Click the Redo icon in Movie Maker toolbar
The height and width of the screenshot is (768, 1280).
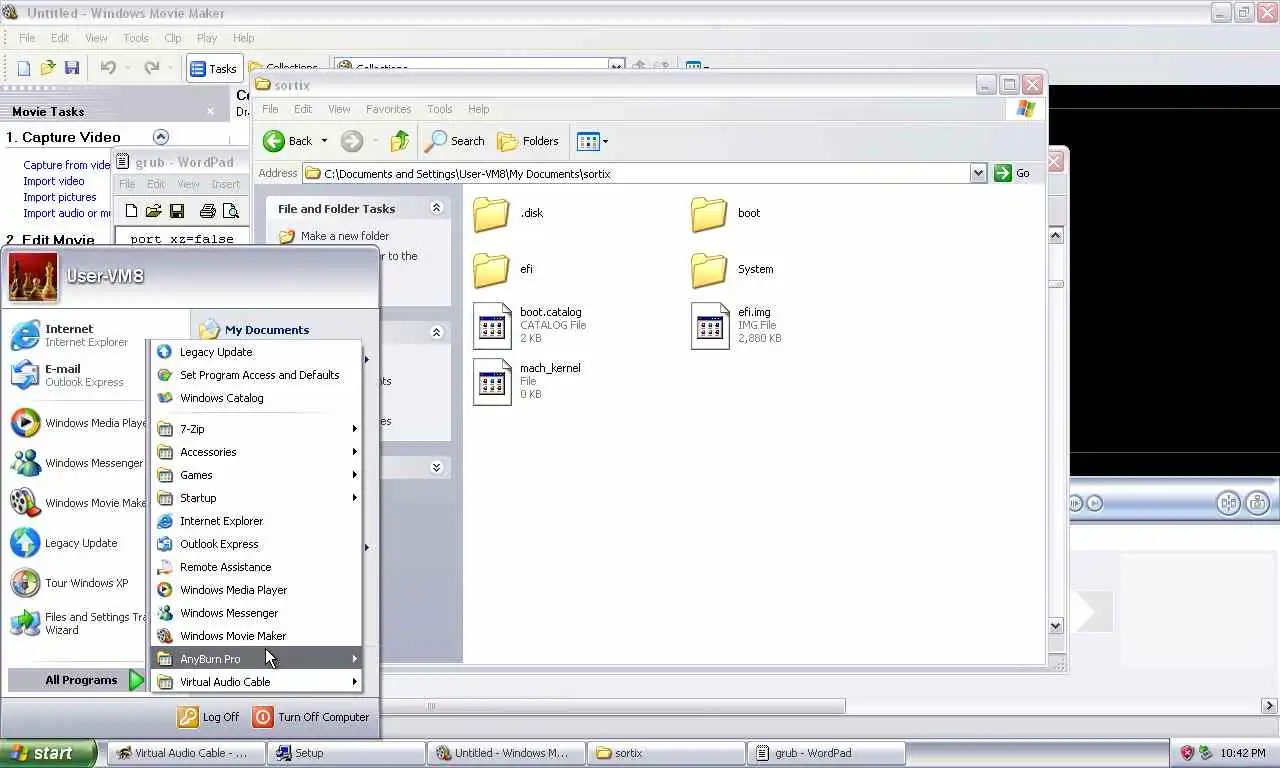(151, 68)
